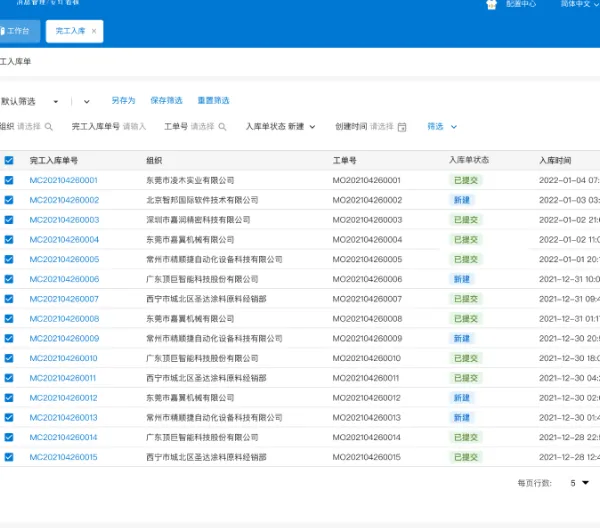The image size is (600, 528).
Task: Click work order MO202104260011 cell
Action: pyautogui.click(x=365, y=378)
